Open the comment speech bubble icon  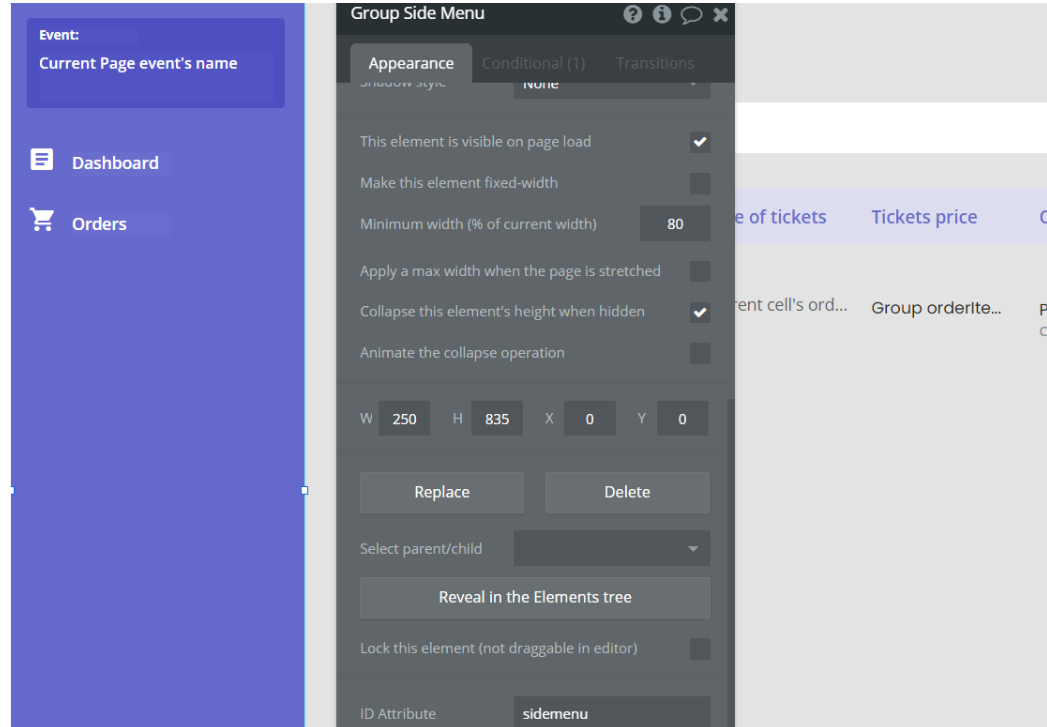click(691, 15)
